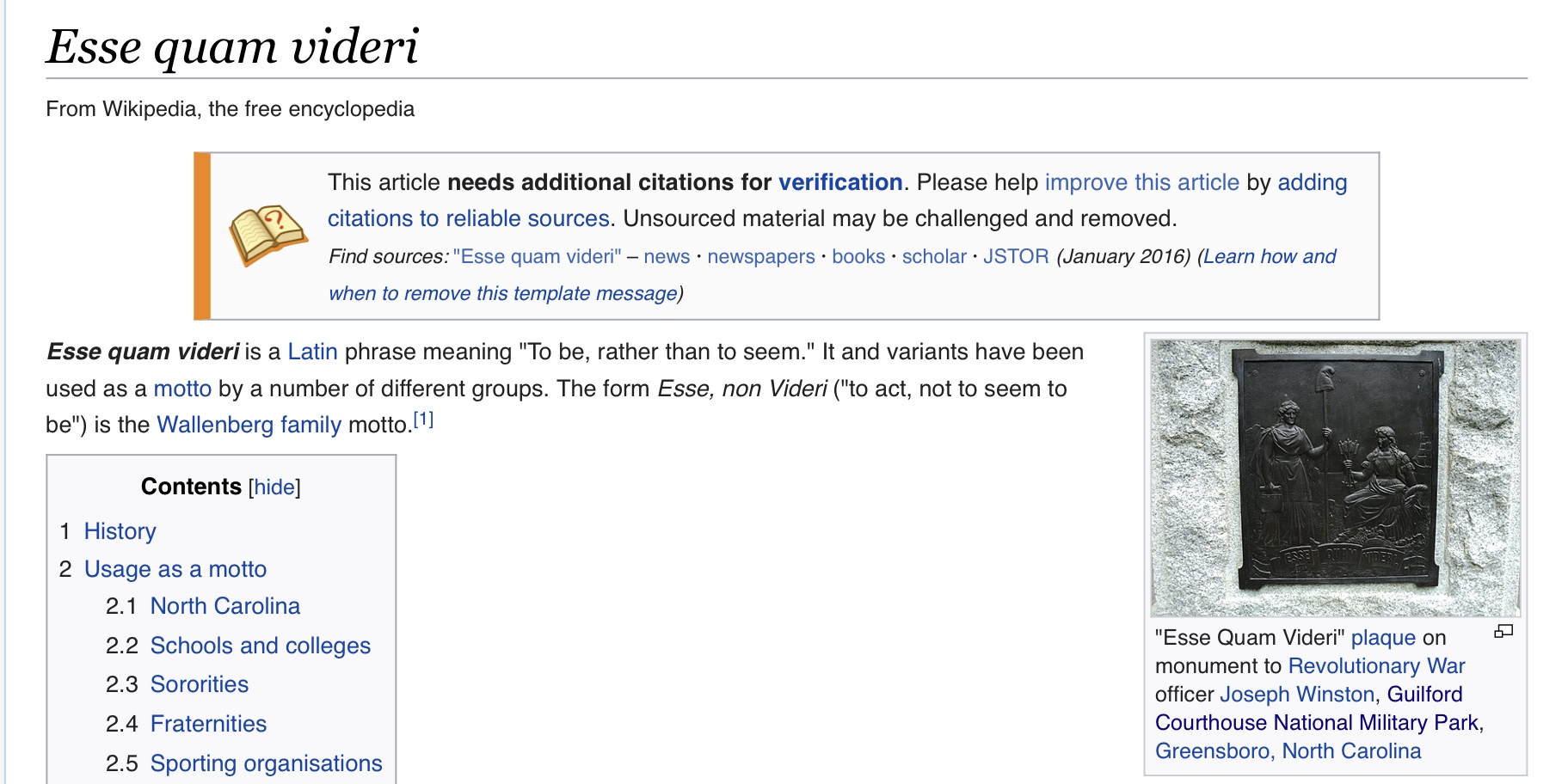Click the question-mark book citation icon

(x=267, y=234)
